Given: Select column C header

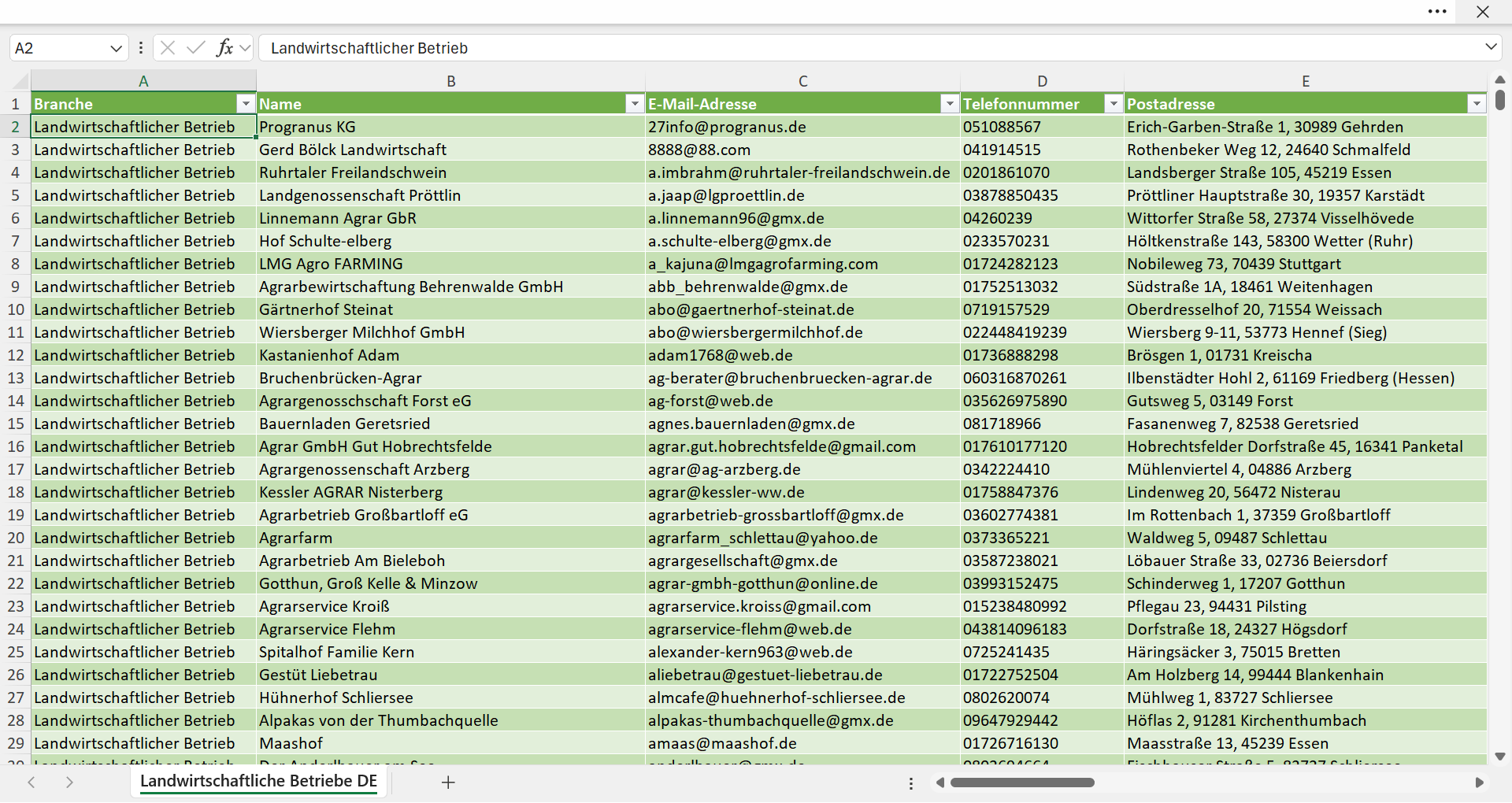Looking at the screenshot, I should point(802,81).
